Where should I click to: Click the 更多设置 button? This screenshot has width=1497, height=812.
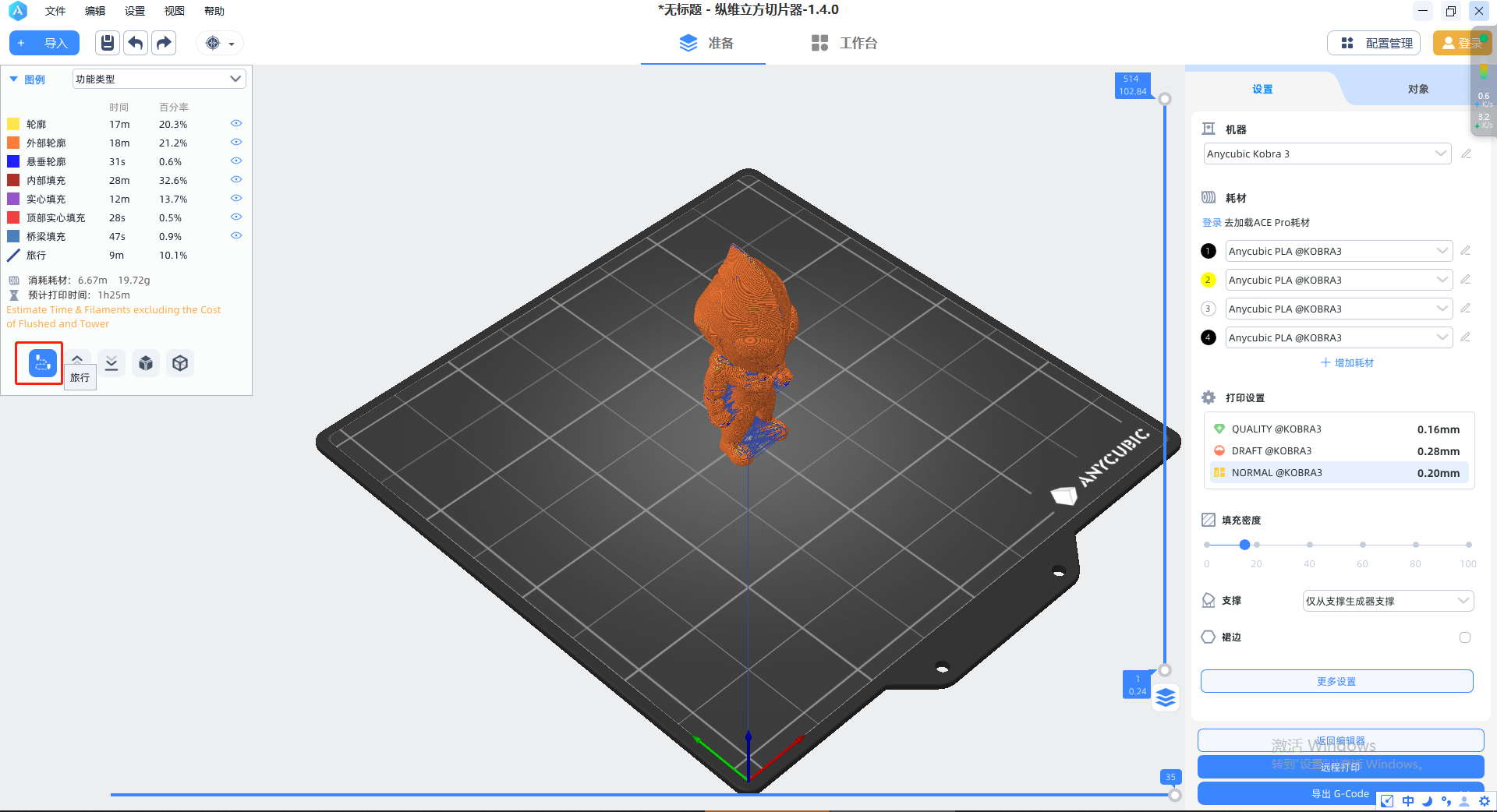tap(1336, 681)
